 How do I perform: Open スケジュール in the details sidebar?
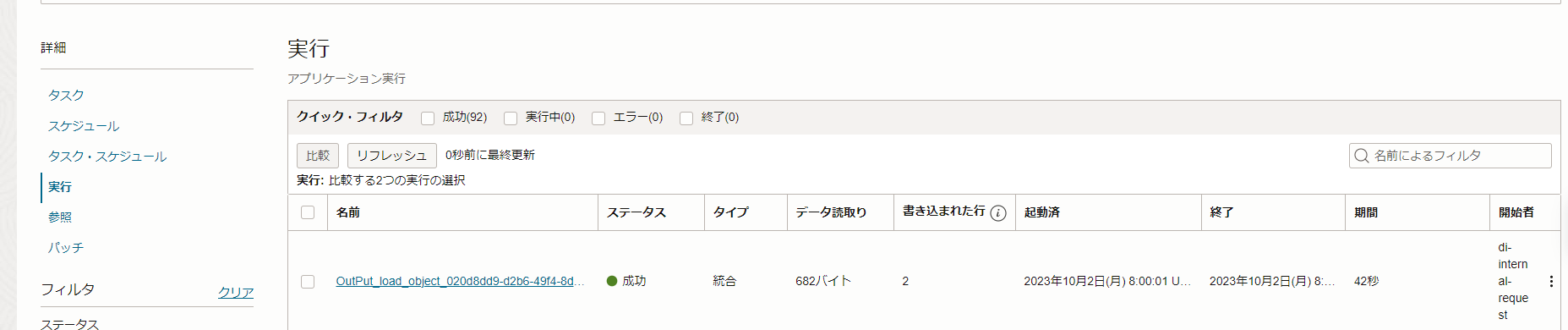pyautogui.click(x=84, y=125)
